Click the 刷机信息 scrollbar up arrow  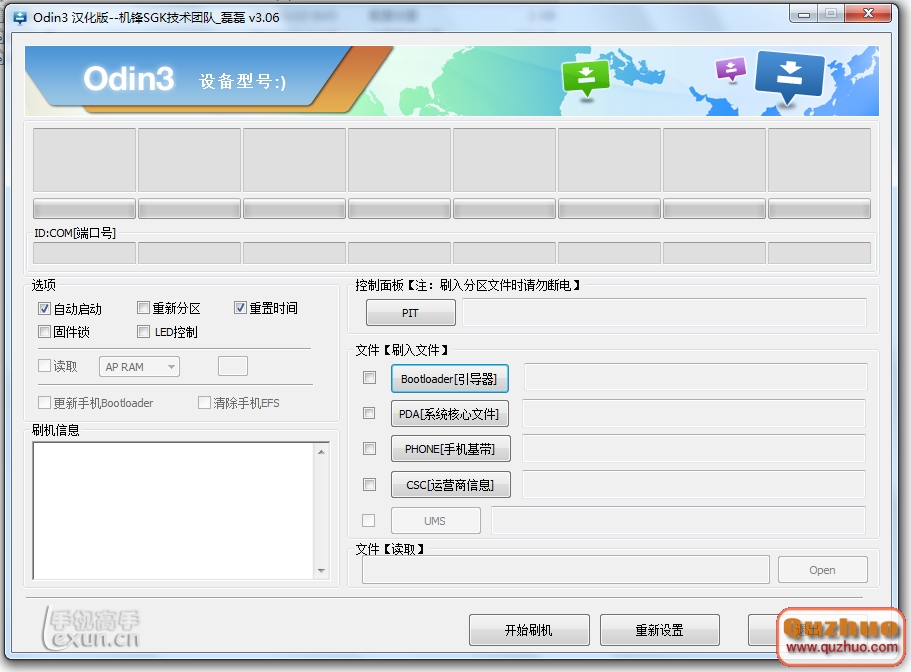click(321, 451)
